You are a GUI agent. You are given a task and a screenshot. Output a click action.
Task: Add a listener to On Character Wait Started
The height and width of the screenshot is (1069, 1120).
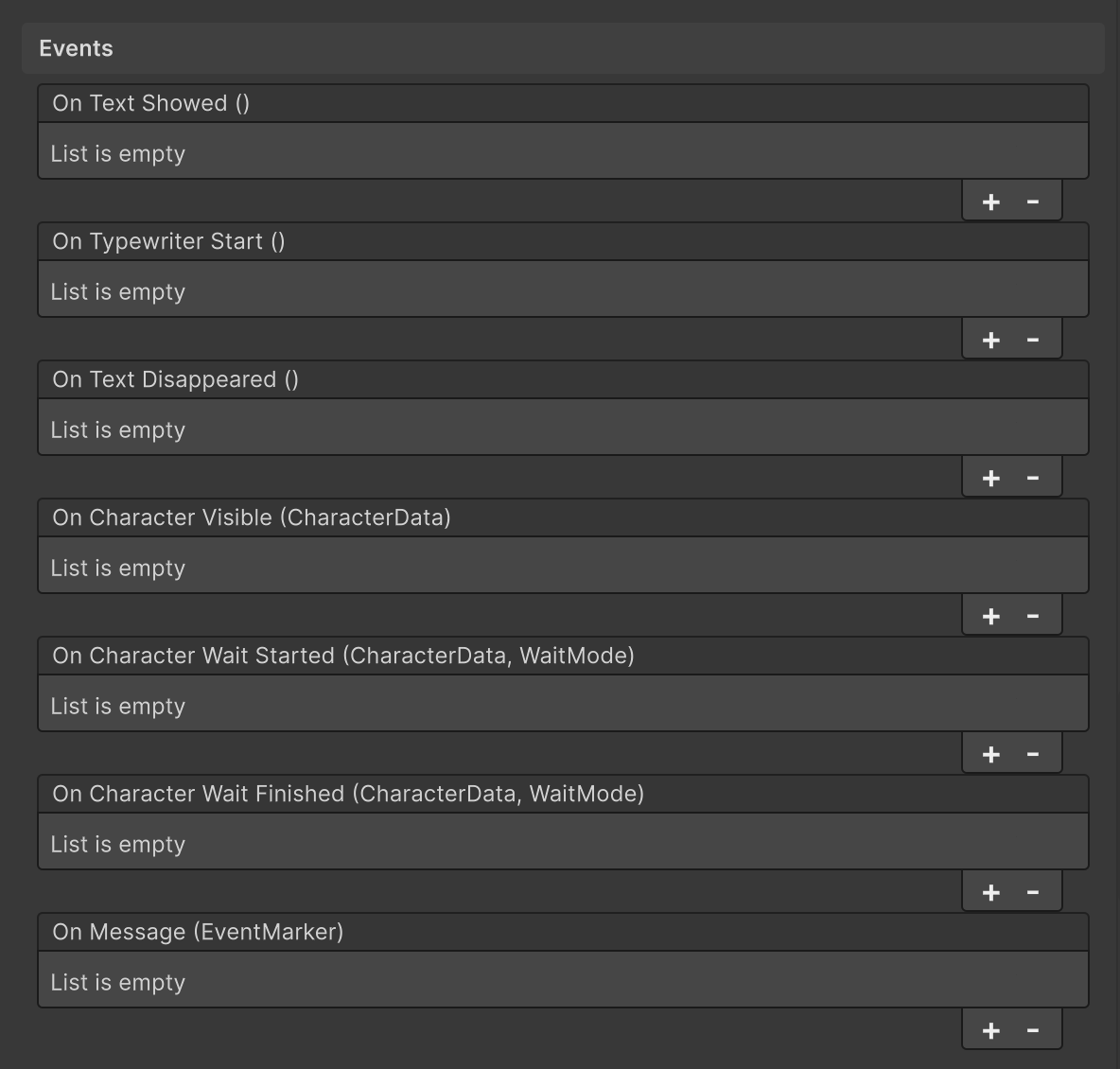[990, 754]
